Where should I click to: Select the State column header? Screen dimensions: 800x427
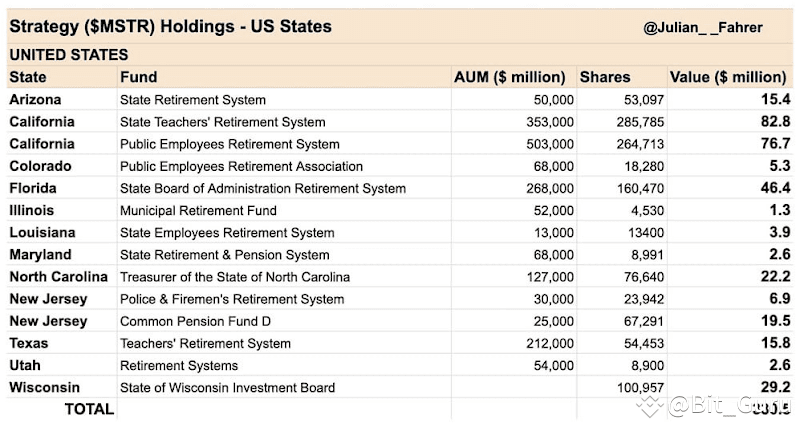click(27, 77)
